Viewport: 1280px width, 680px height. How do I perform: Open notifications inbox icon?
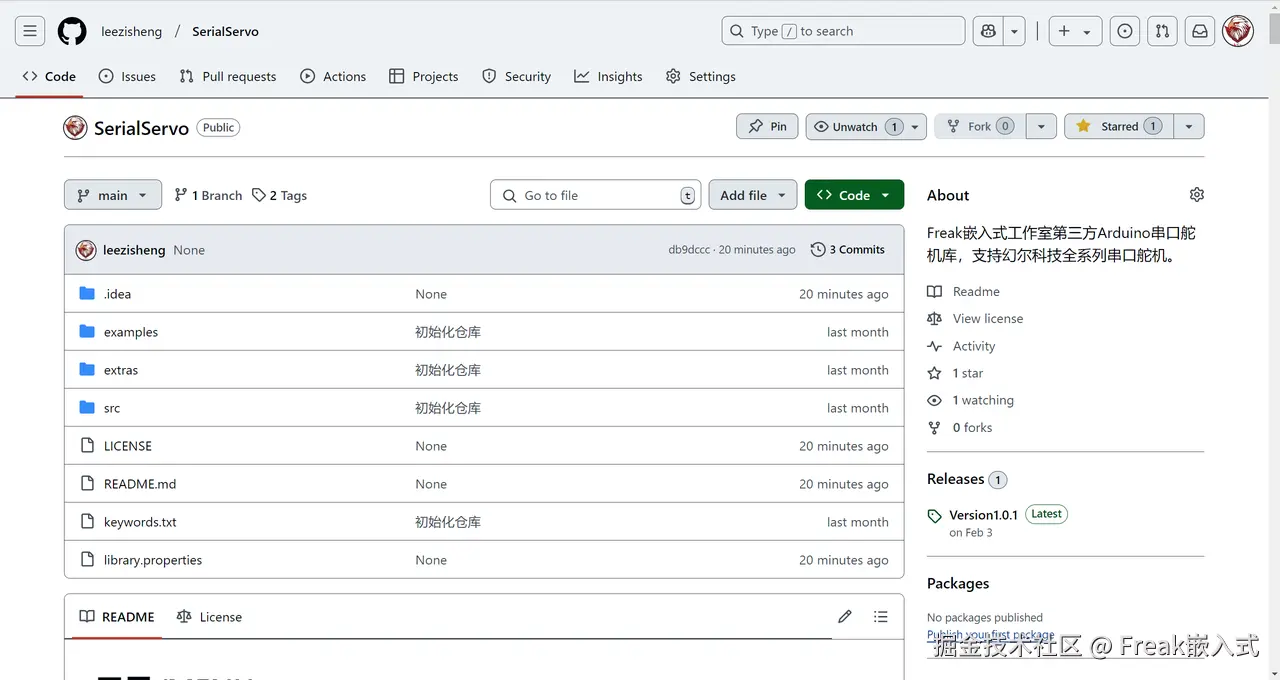click(x=1200, y=31)
